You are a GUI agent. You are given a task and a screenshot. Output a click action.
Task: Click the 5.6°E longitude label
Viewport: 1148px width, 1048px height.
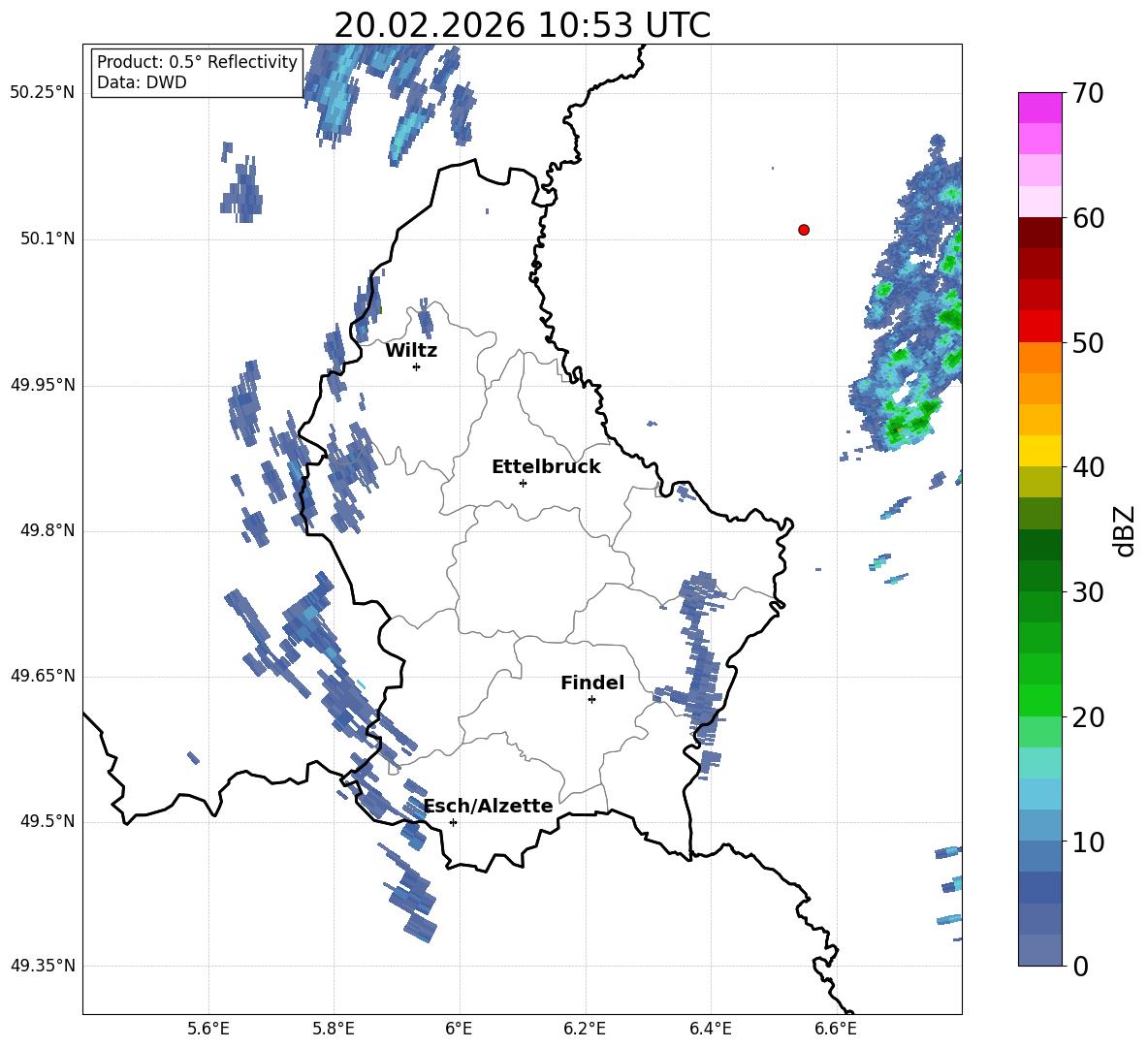pos(208,1029)
